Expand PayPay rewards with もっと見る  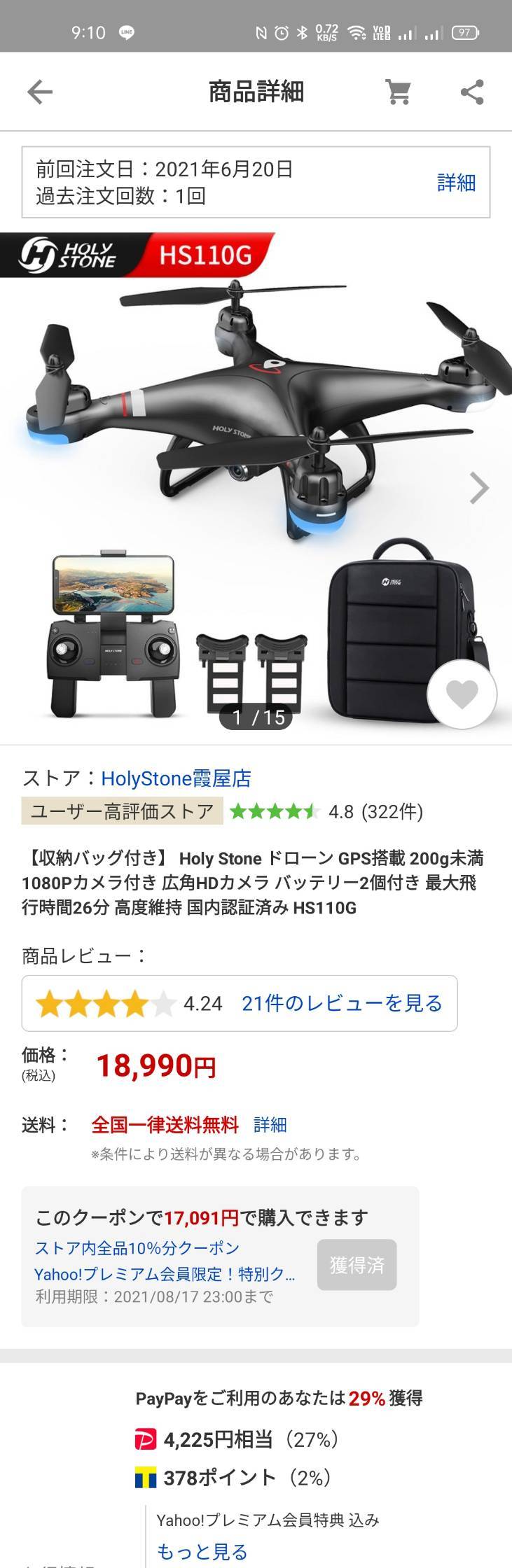[x=202, y=1551]
